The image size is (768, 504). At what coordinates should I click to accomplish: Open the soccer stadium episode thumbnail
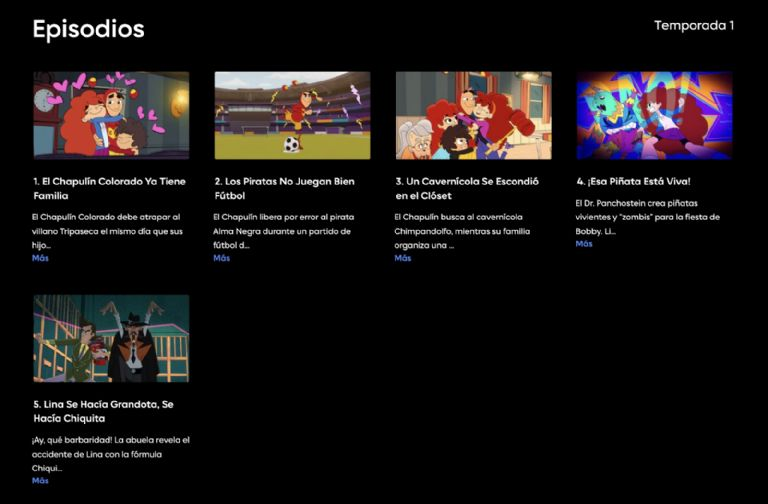coord(292,116)
